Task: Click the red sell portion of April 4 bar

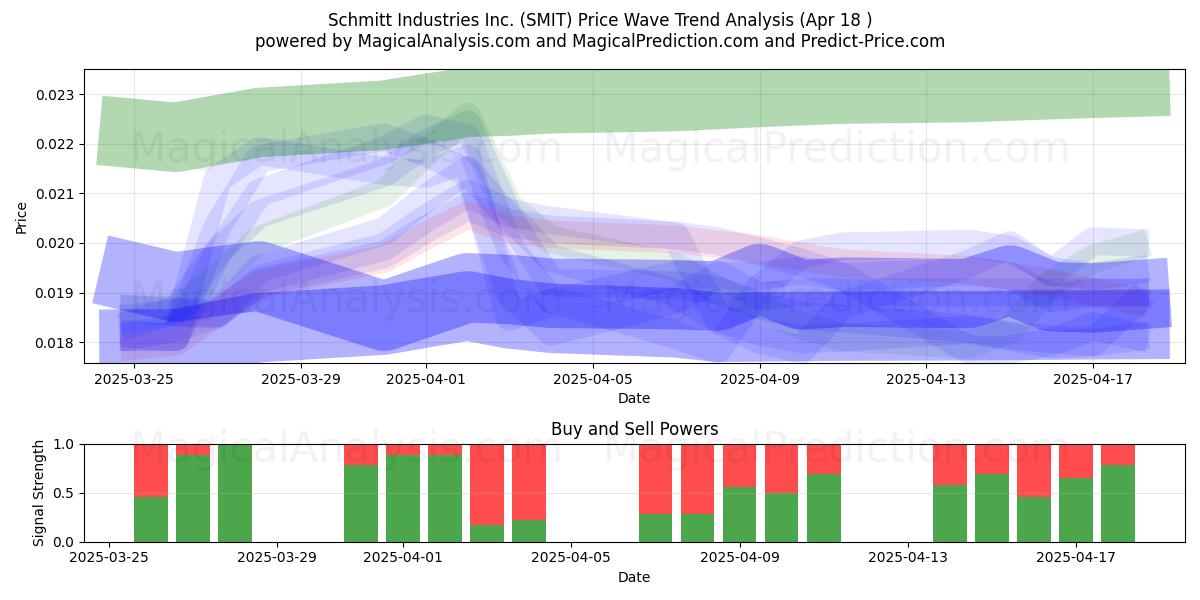Action: (529, 482)
